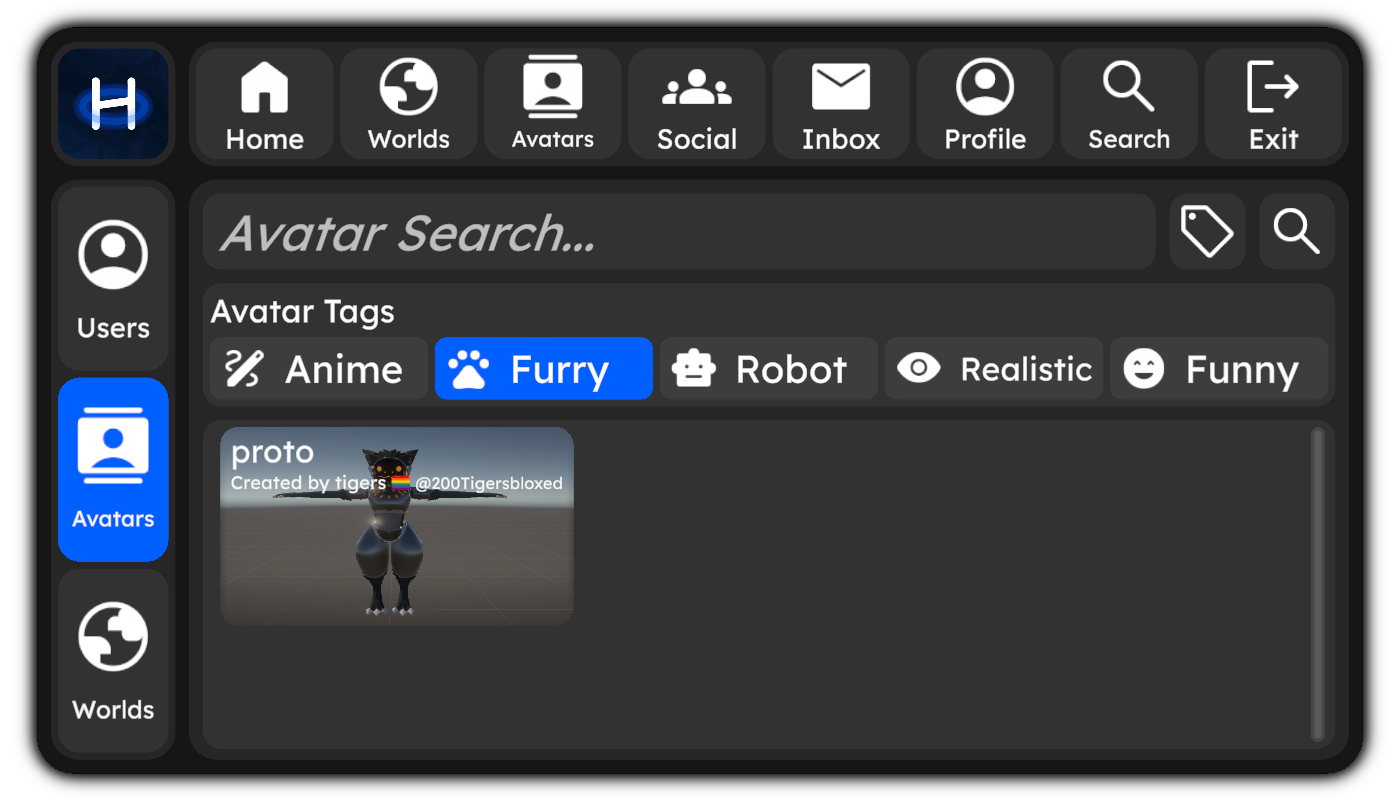Open the proto avatar thumbnail

click(x=397, y=526)
